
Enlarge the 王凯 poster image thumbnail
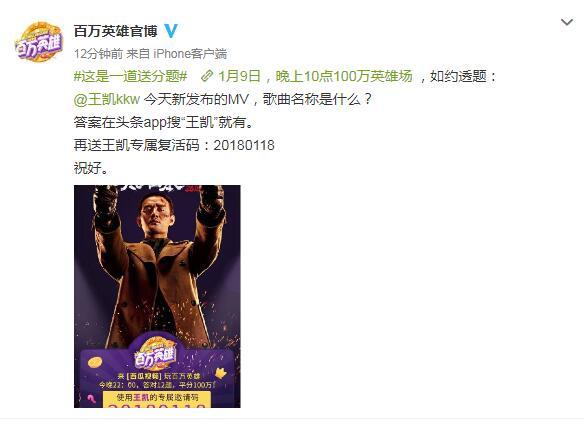pyautogui.click(x=157, y=296)
